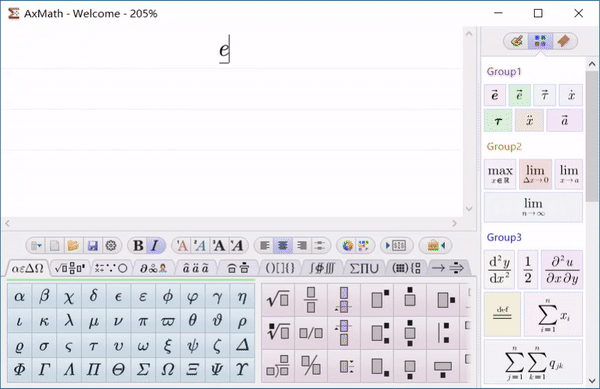Collapse side panel using the toolbox arrow icon

coord(437,246)
